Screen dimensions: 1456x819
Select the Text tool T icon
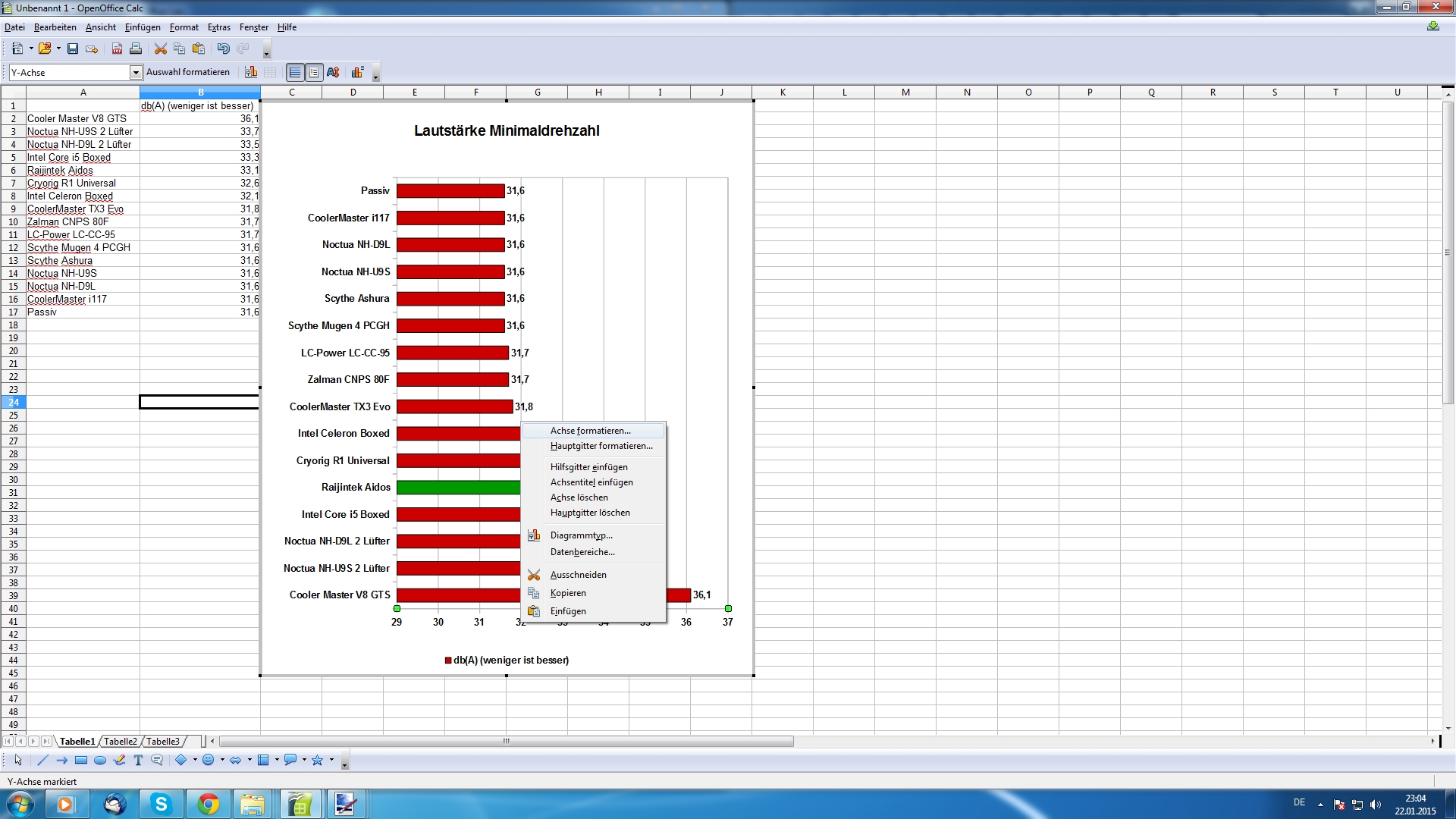[x=138, y=760]
